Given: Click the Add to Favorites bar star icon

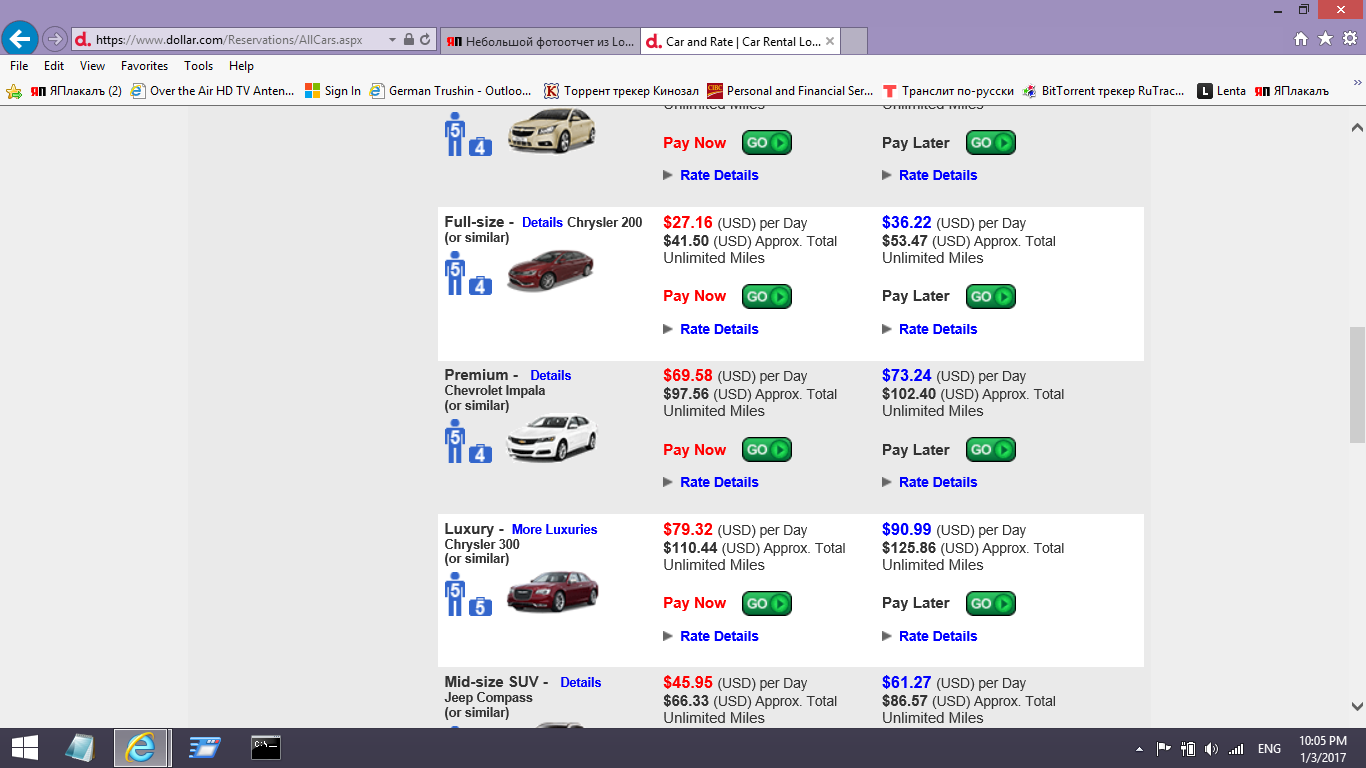Looking at the screenshot, I should (14, 91).
